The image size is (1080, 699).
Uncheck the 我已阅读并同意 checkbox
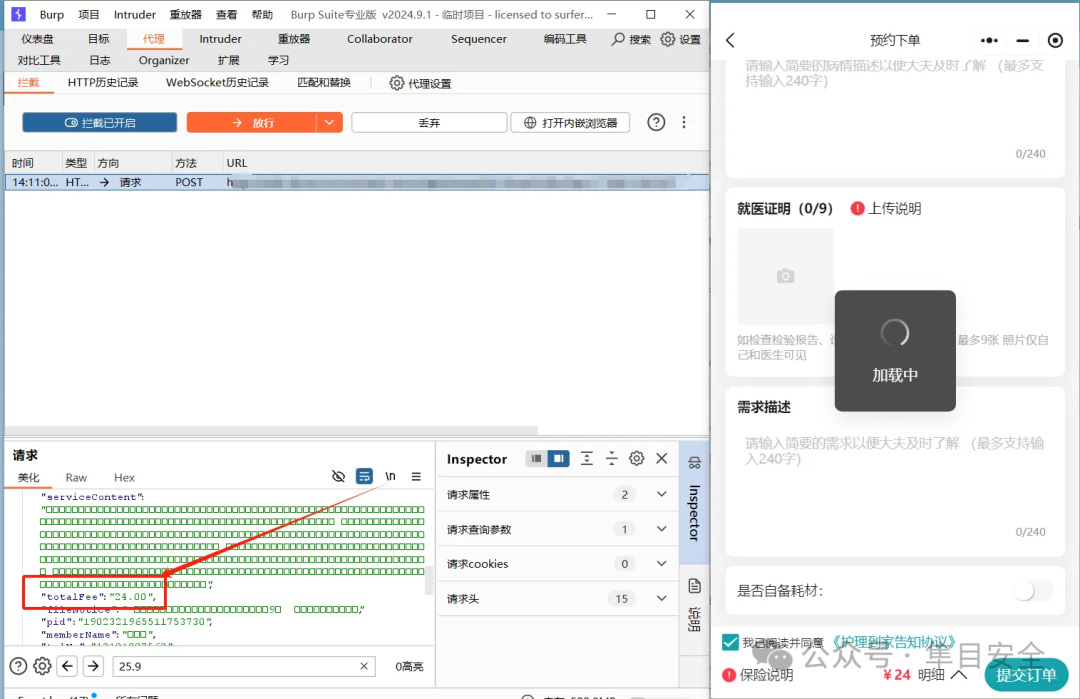pyautogui.click(x=731, y=643)
